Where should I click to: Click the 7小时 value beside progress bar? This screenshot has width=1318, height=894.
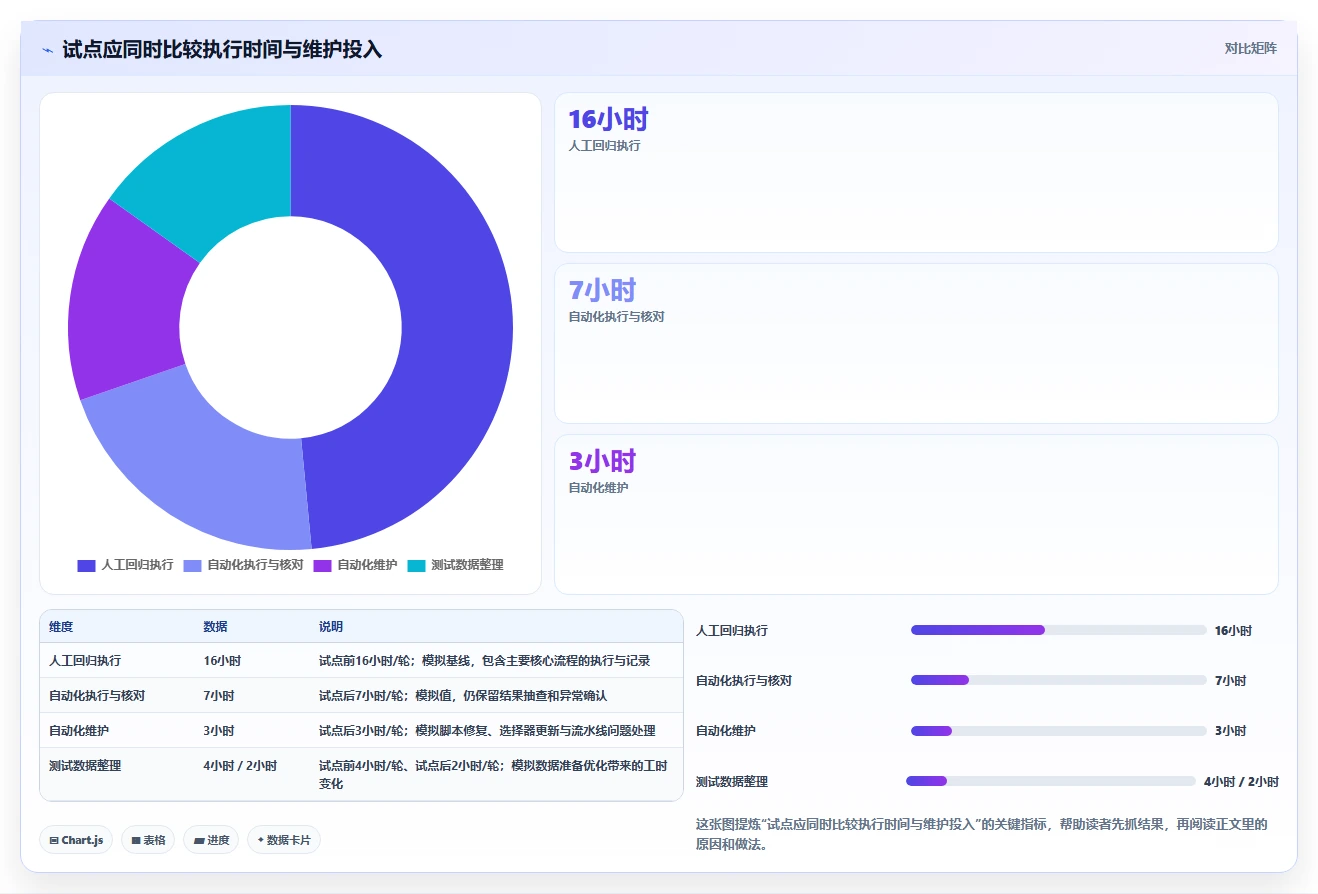pos(1230,681)
